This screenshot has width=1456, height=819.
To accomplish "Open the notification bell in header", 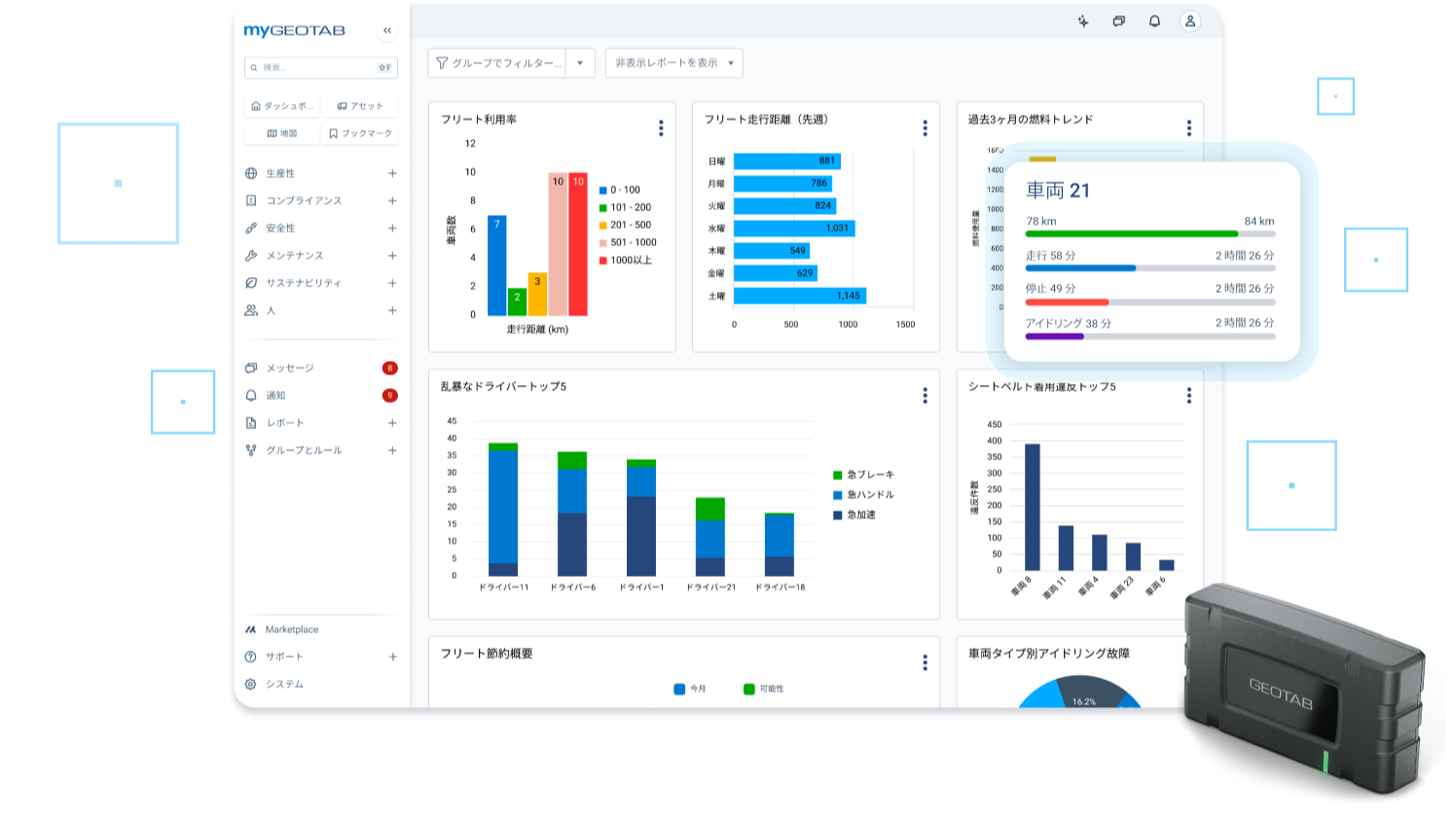I will [x=1154, y=21].
